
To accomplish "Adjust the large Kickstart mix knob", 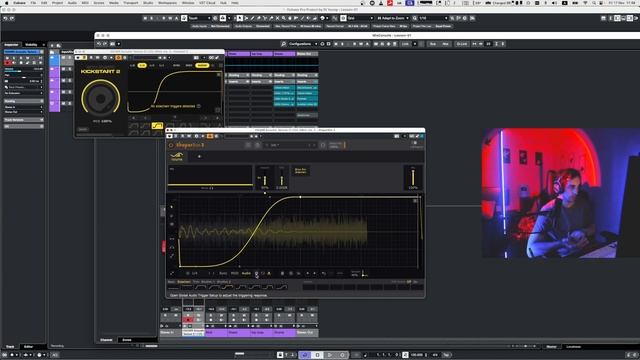I will [101, 98].
